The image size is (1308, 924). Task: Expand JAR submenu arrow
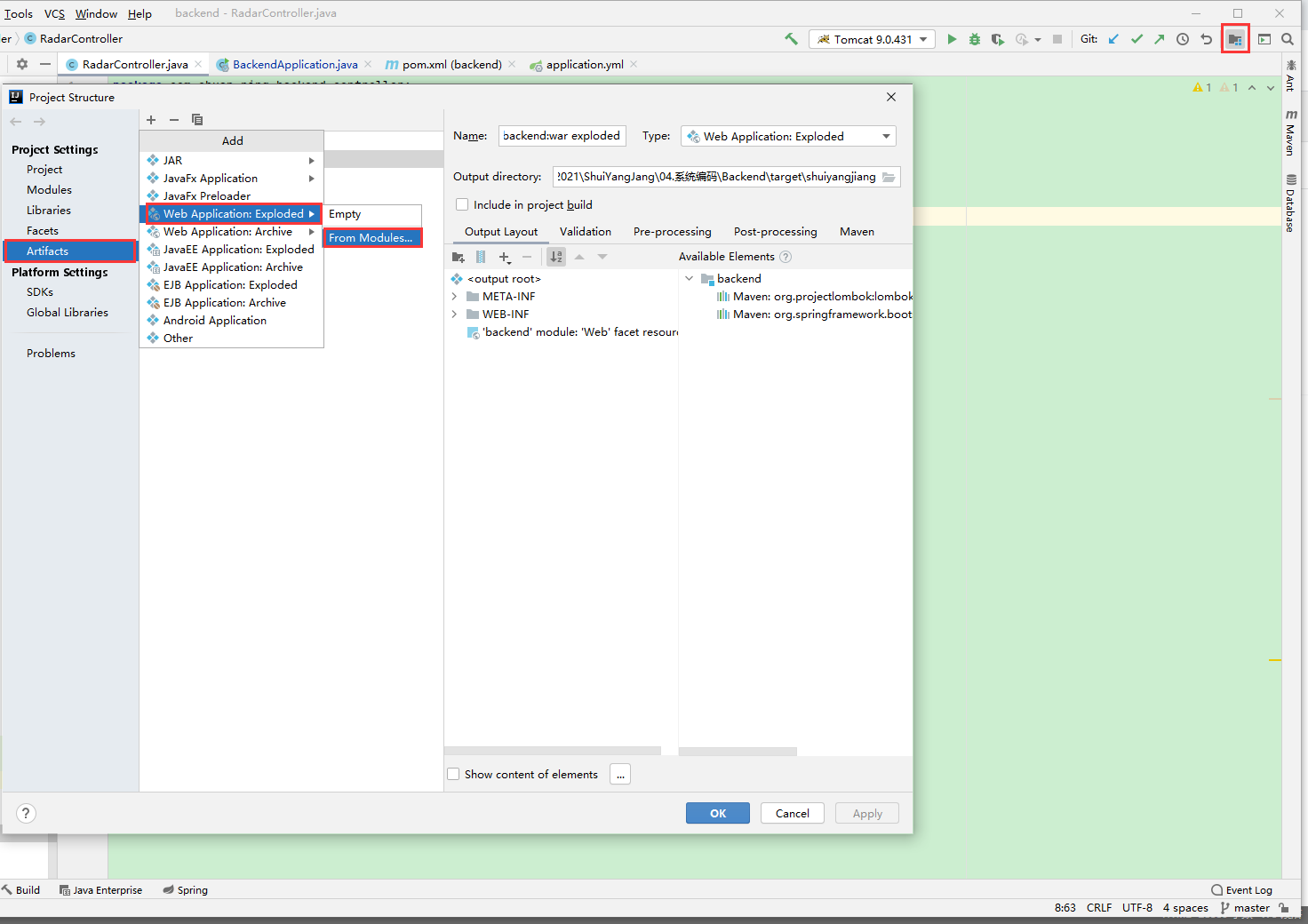point(312,161)
